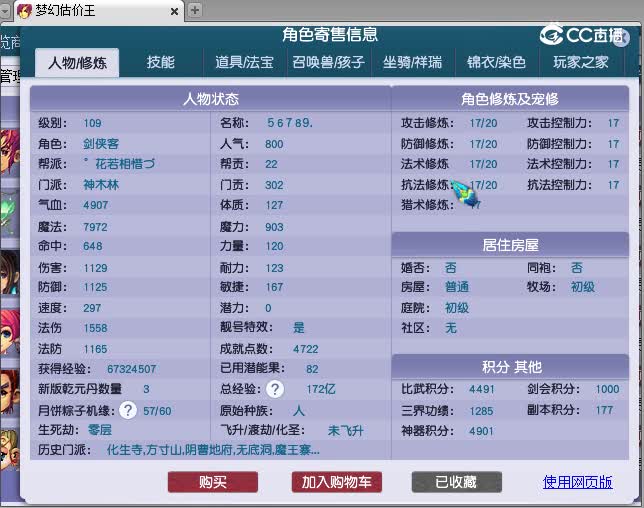The width and height of the screenshot is (644, 508).
Task: Click the 副本积分 value 177
Action: pyautogui.click(x=604, y=410)
